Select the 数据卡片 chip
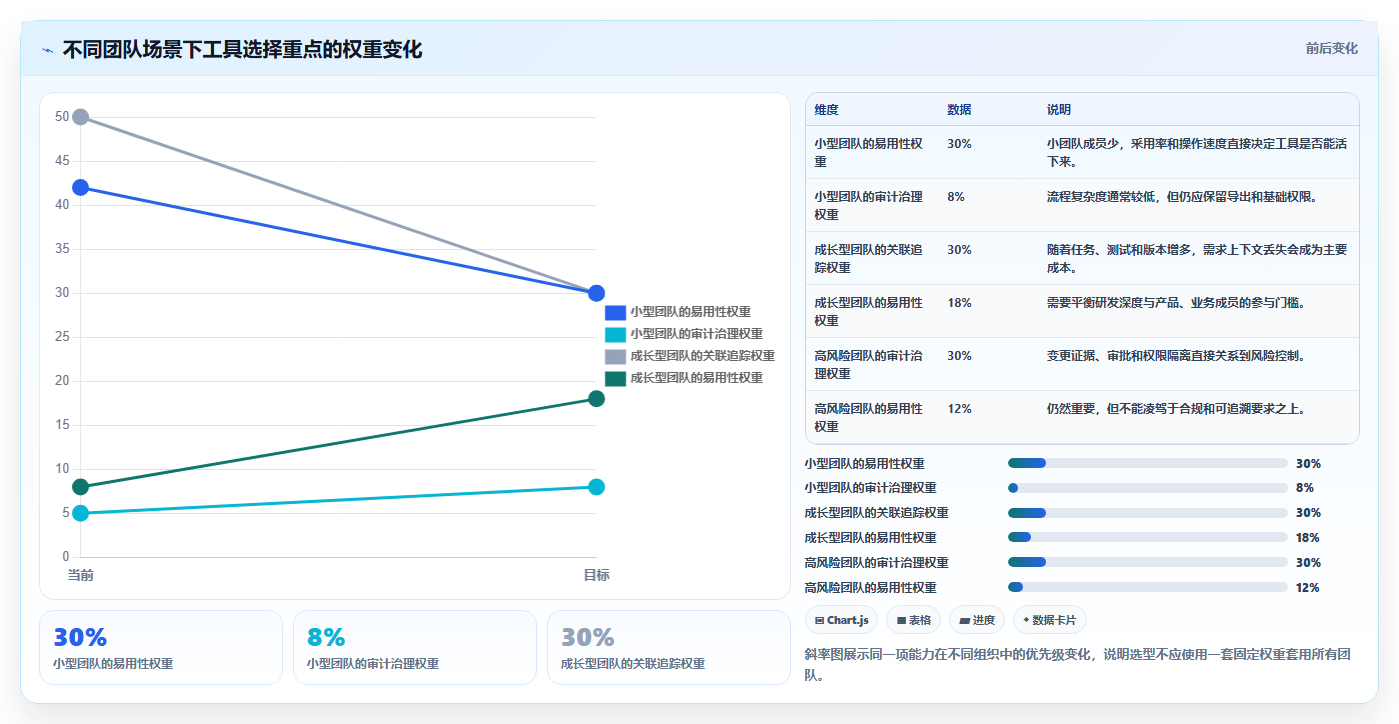Image resolution: width=1399 pixels, height=724 pixels. point(1049,620)
